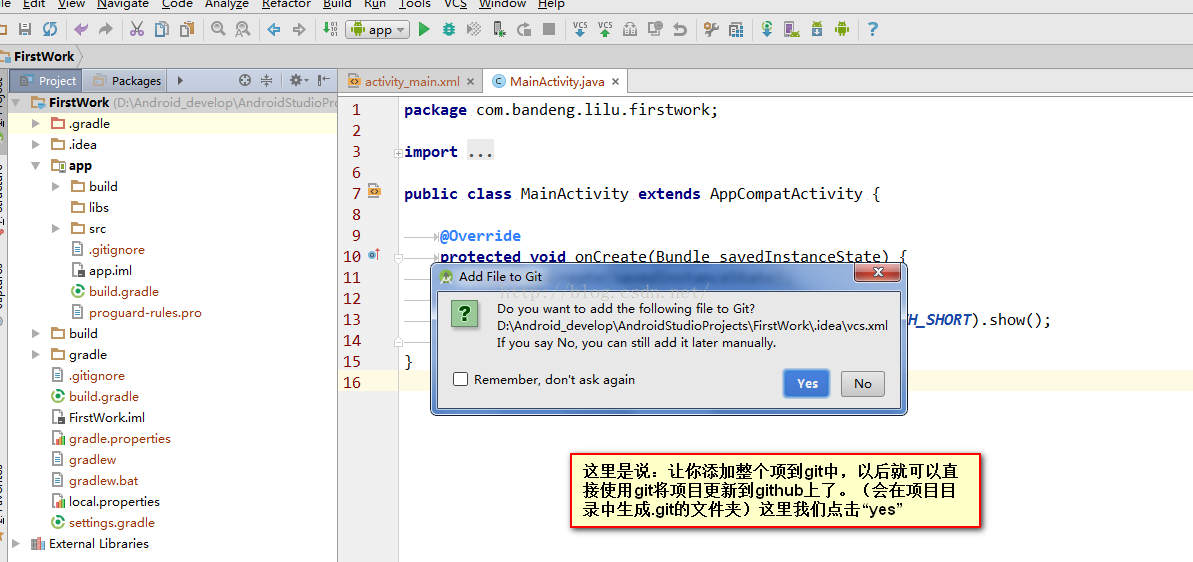Click No in Add File to Git dialog
The width and height of the screenshot is (1193, 562).
pyautogui.click(x=862, y=384)
